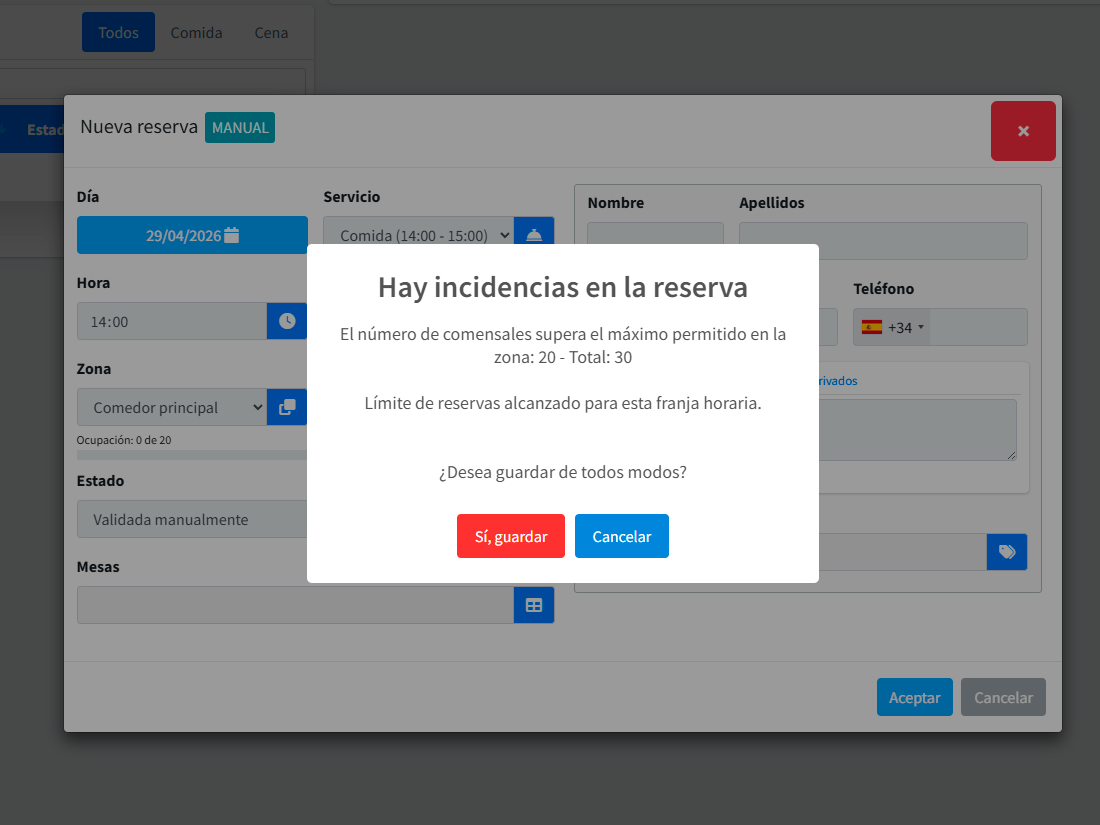Click '¿Desea guardar de todos modos?' text

click(x=563, y=472)
